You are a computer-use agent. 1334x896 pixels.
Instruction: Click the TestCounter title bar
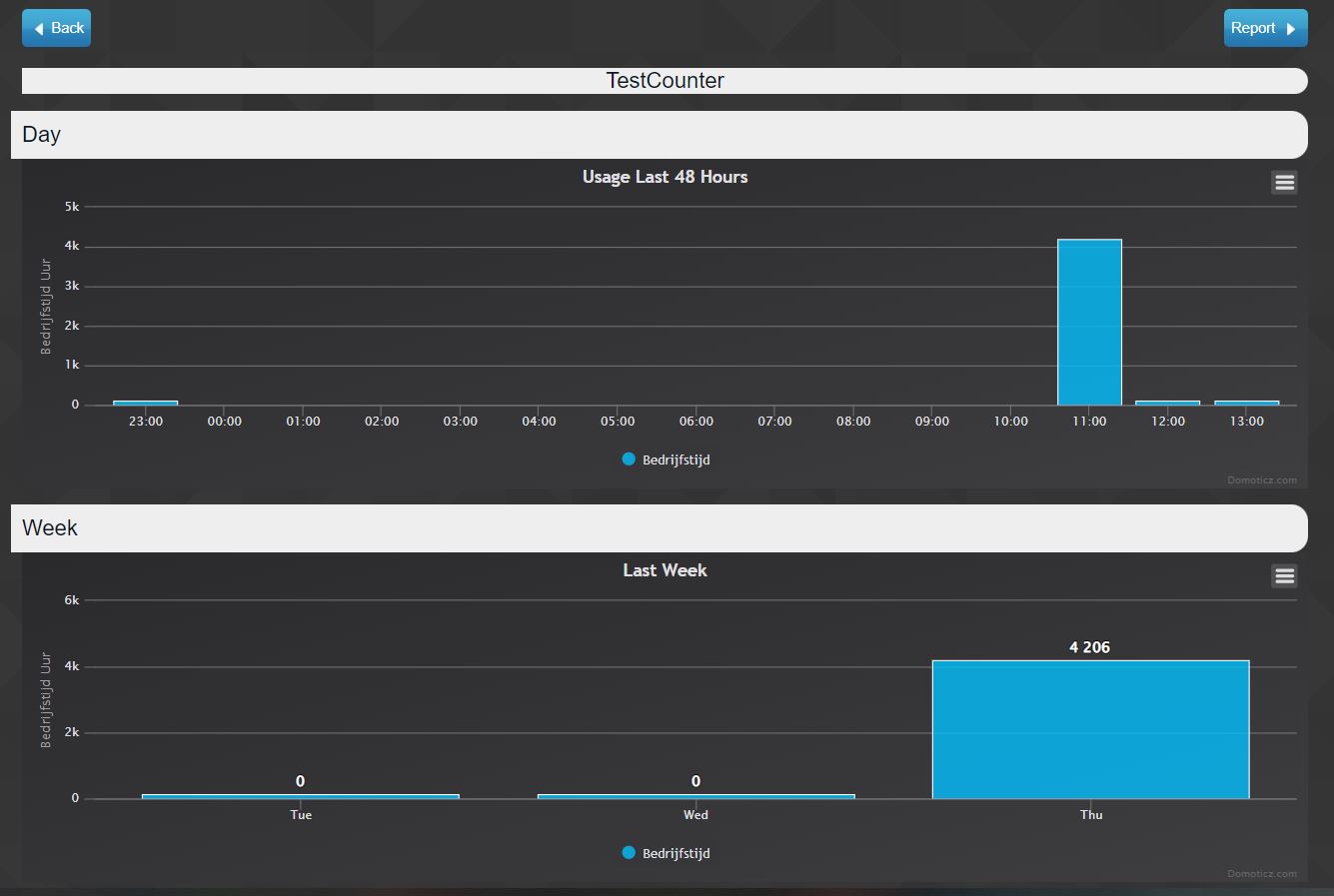(665, 81)
